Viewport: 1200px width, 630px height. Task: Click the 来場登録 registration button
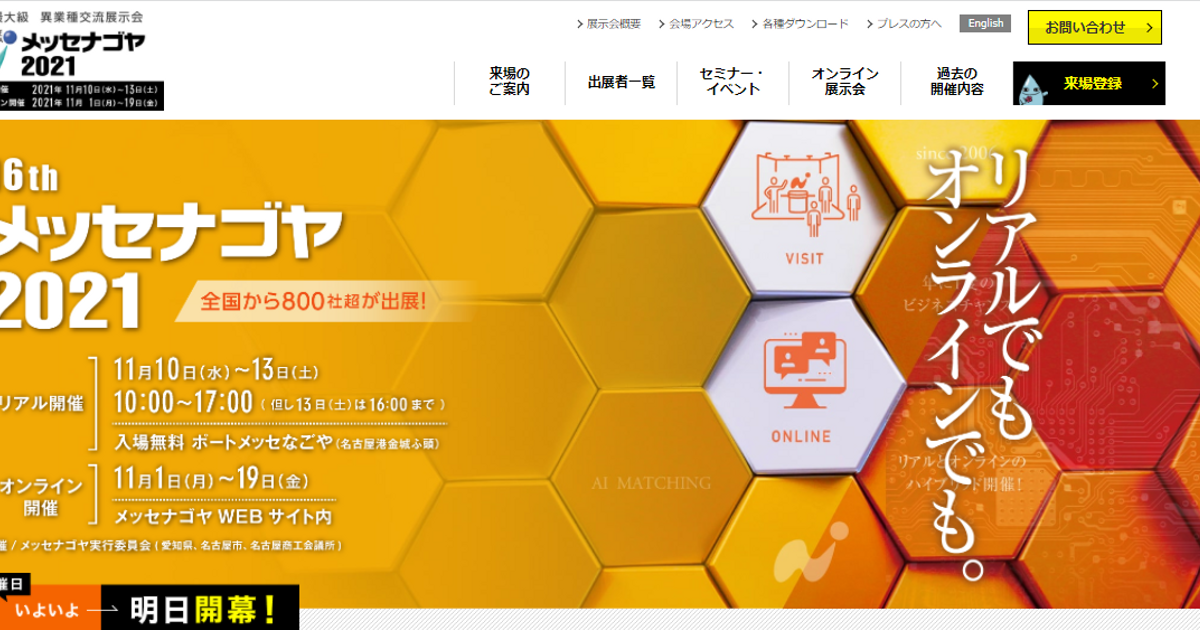pos(1089,83)
